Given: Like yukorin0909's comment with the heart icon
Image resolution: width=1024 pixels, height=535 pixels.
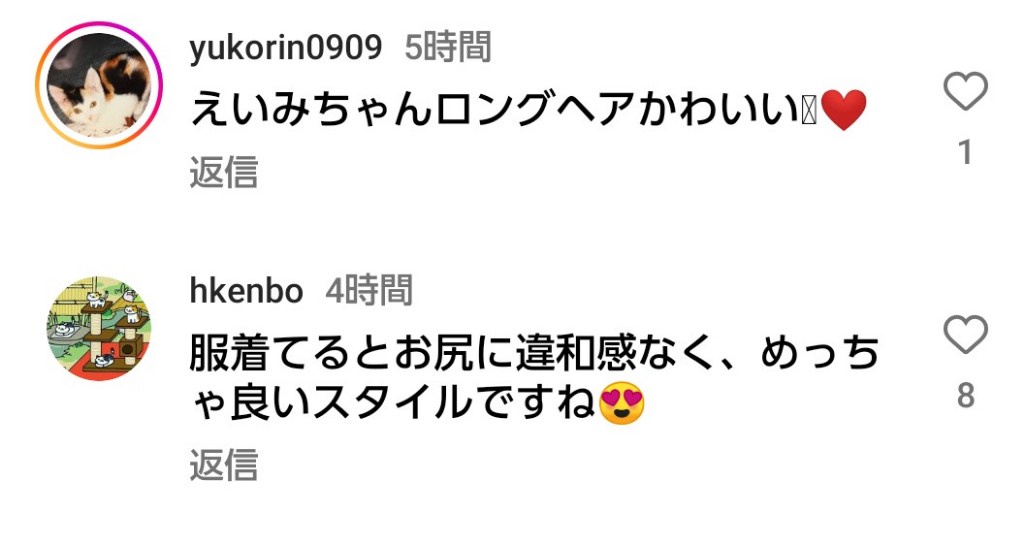Looking at the screenshot, I should [965, 91].
